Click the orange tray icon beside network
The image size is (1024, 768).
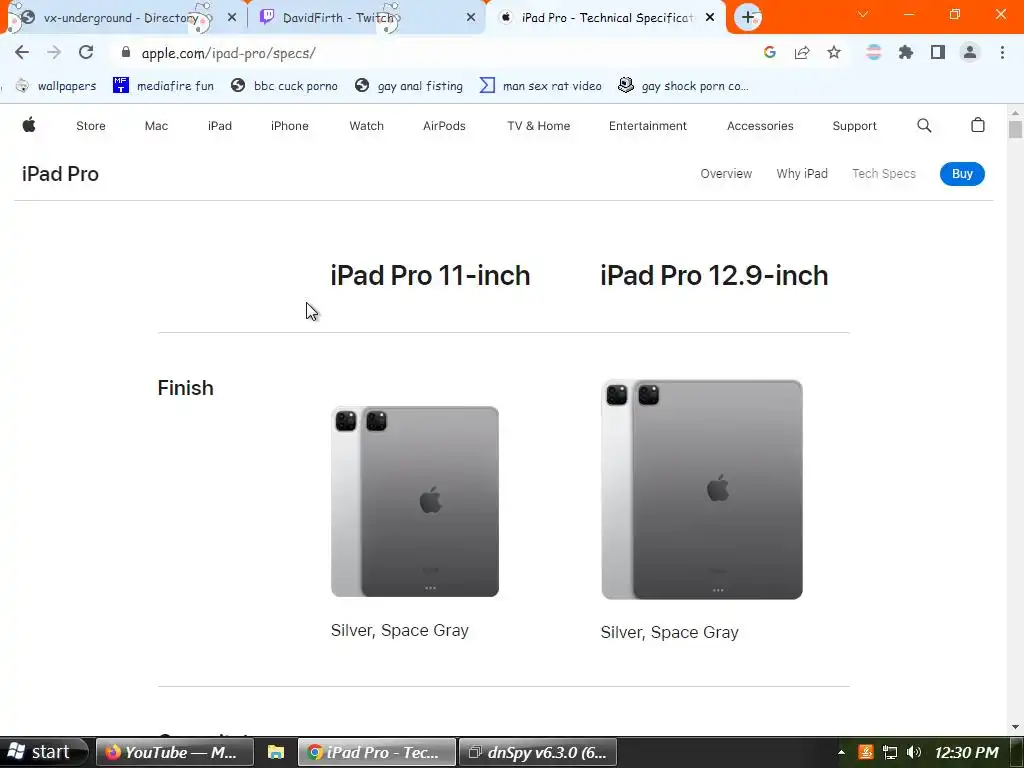[x=866, y=752]
